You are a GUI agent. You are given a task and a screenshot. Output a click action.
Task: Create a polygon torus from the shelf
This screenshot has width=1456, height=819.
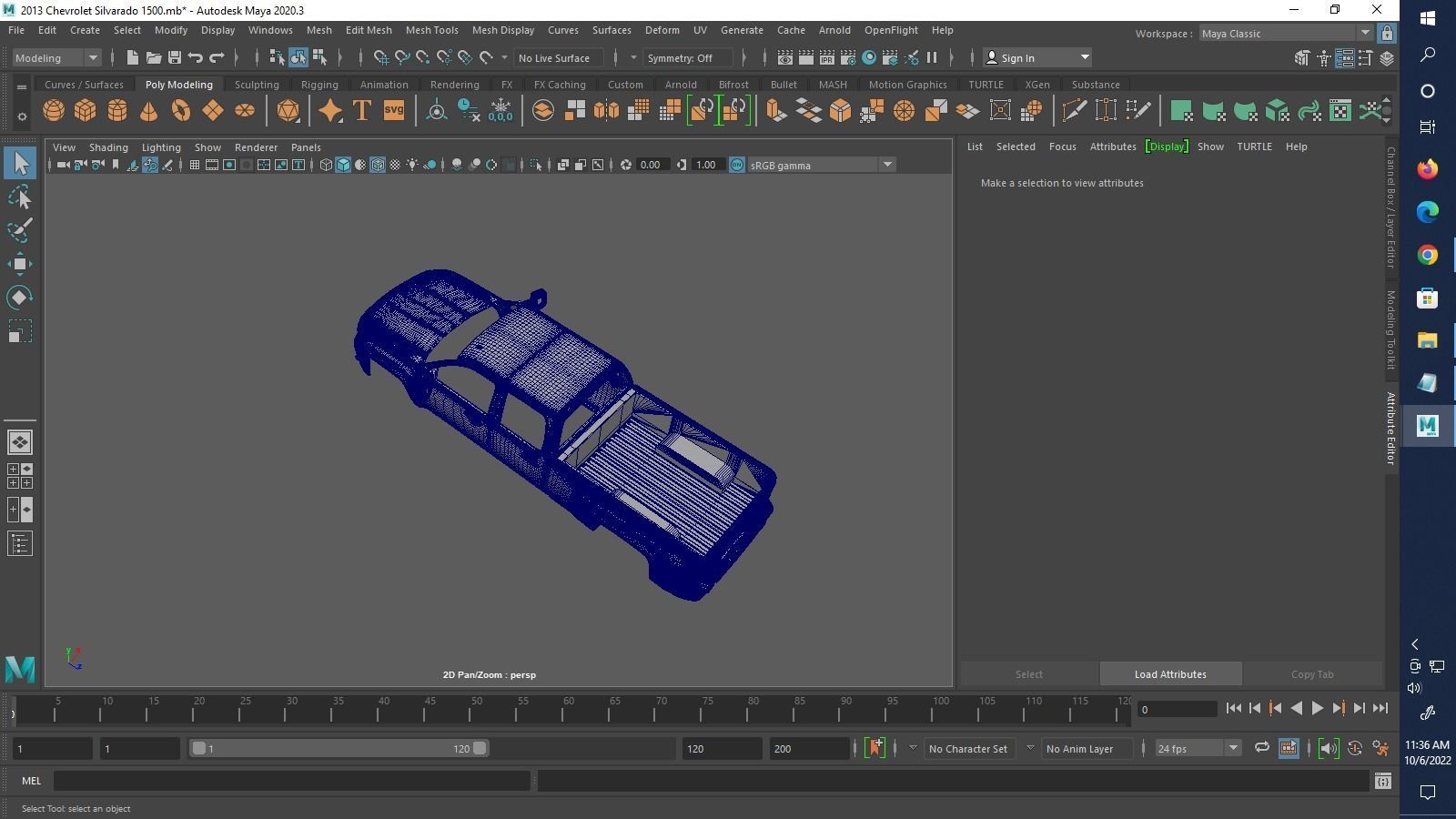point(181,111)
